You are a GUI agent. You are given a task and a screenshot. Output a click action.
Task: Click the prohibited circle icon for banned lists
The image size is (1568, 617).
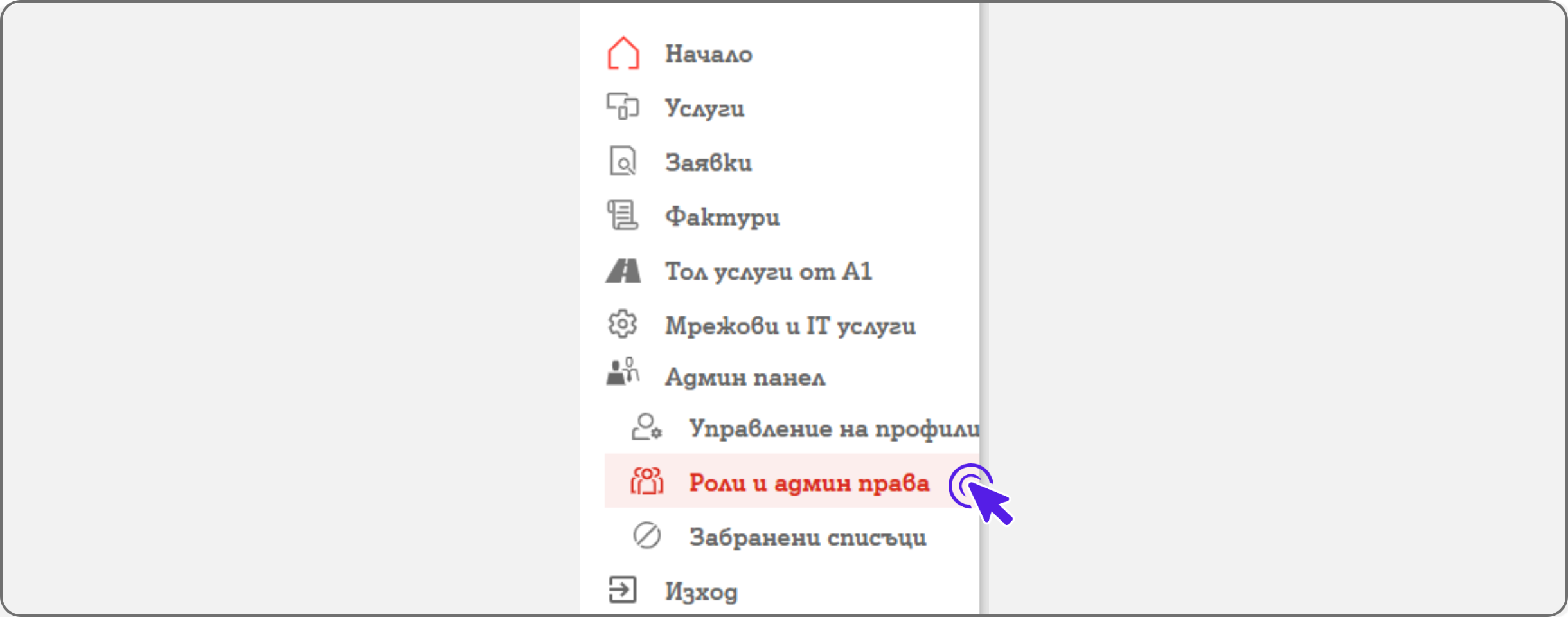(x=646, y=535)
